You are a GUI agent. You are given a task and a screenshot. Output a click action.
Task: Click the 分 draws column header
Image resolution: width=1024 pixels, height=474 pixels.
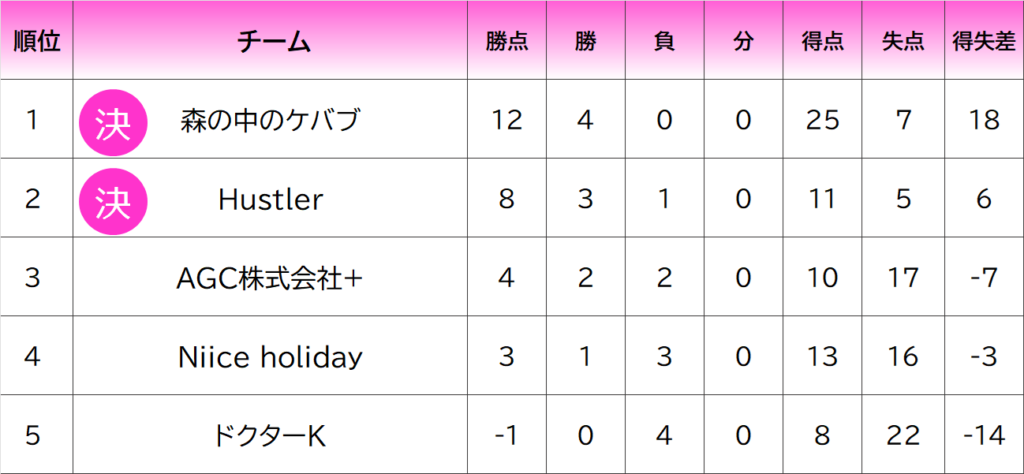pyautogui.click(x=743, y=42)
